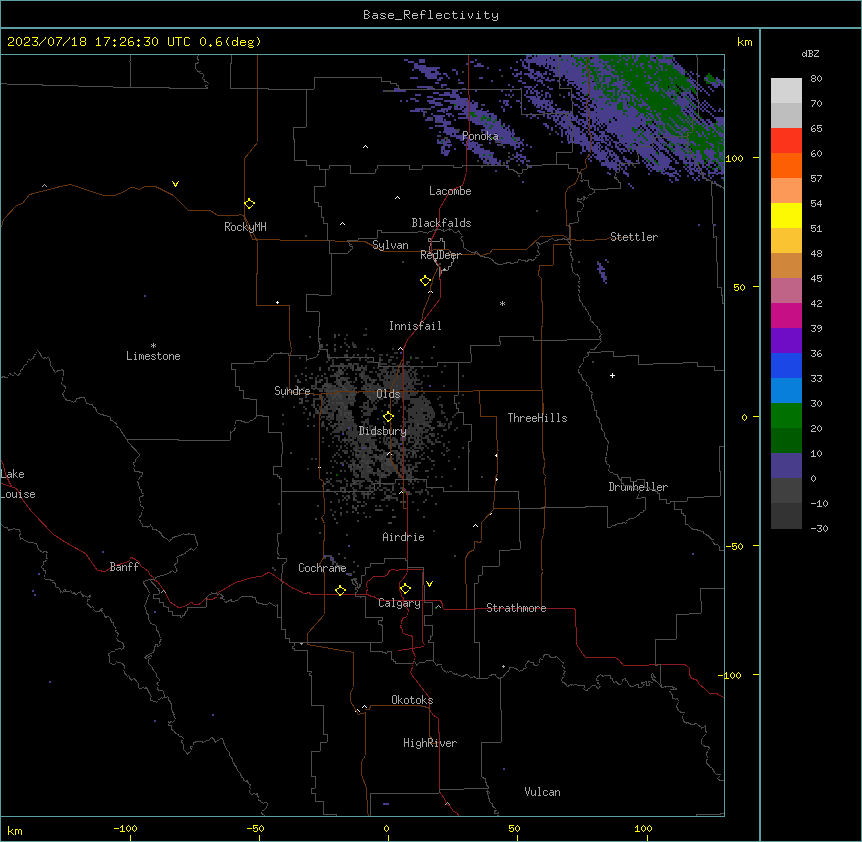Click the yellow marker south of RedDeer

point(425,281)
